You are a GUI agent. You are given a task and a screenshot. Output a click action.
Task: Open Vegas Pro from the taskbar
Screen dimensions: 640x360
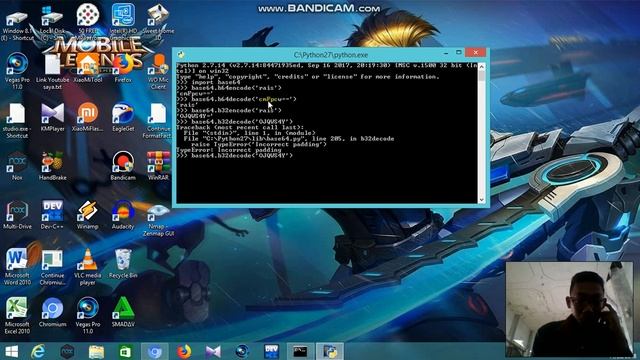click(x=242, y=351)
